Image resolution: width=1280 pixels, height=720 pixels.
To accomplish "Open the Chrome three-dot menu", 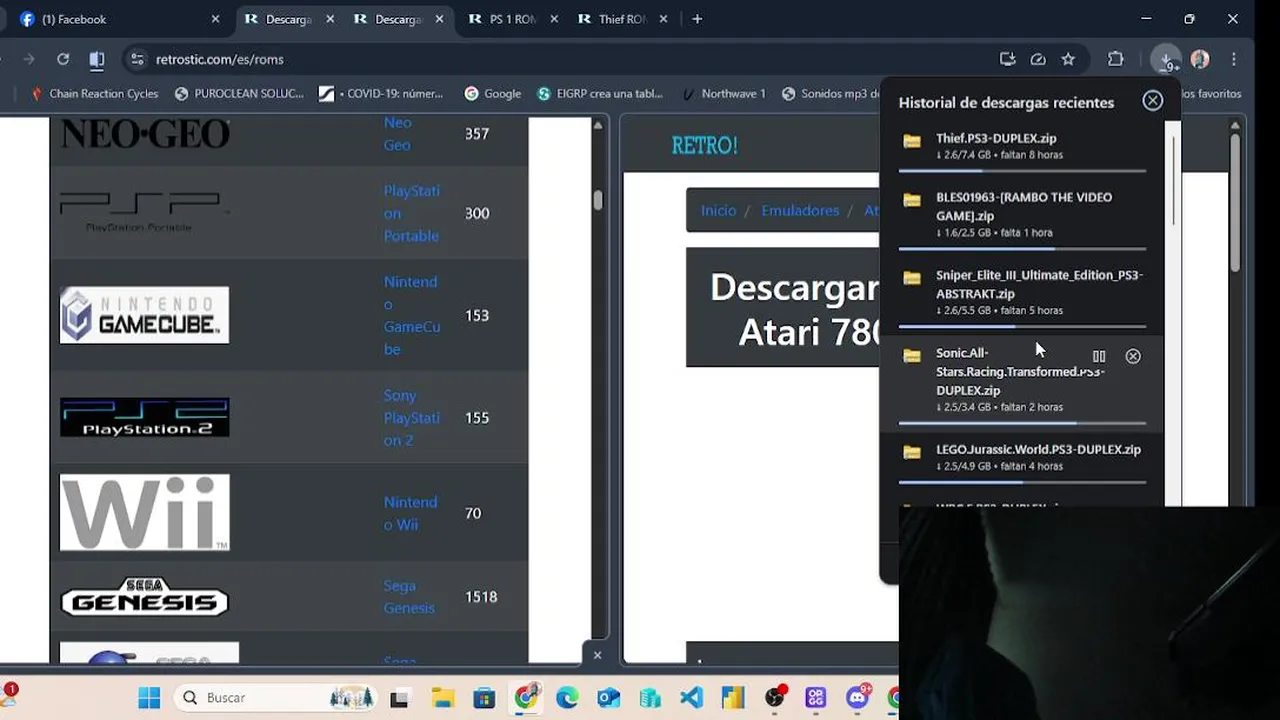I will [1234, 59].
